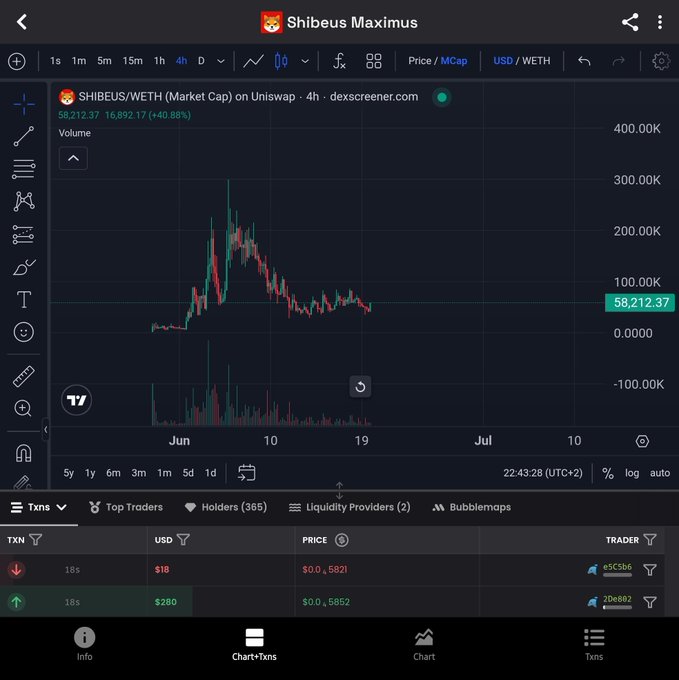Image resolution: width=679 pixels, height=680 pixels.
Task: Select candlestick chart type
Action: click(x=281, y=61)
